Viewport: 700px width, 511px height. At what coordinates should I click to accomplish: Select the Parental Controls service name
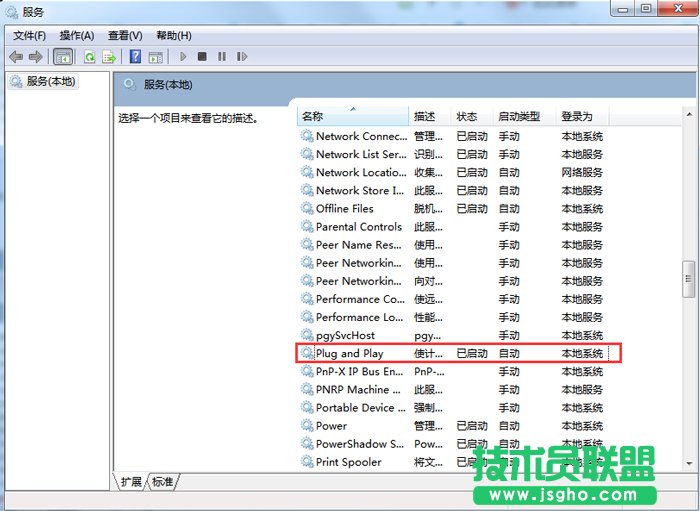click(359, 227)
